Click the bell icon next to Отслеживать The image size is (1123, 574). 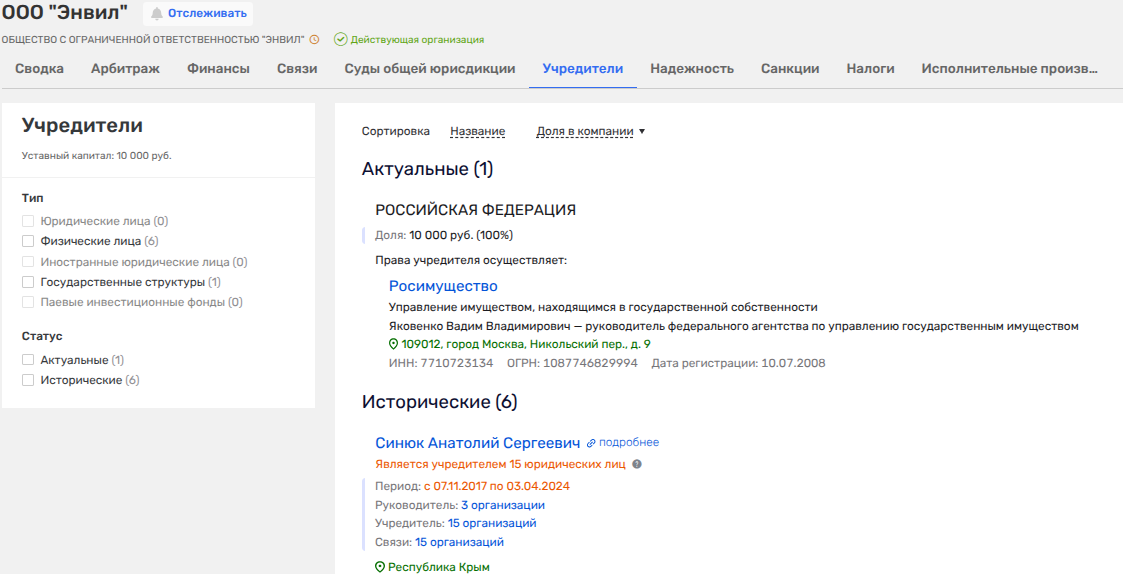(157, 14)
